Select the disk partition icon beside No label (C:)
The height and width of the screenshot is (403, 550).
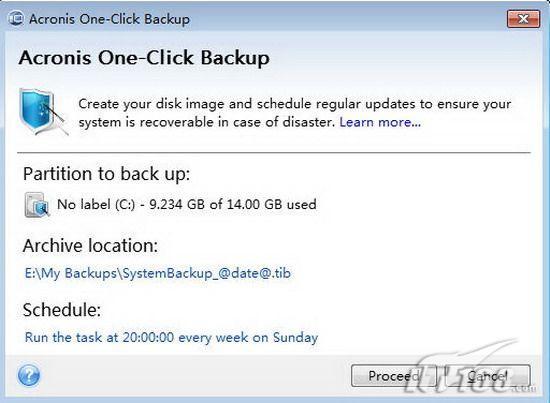pos(37,205)
